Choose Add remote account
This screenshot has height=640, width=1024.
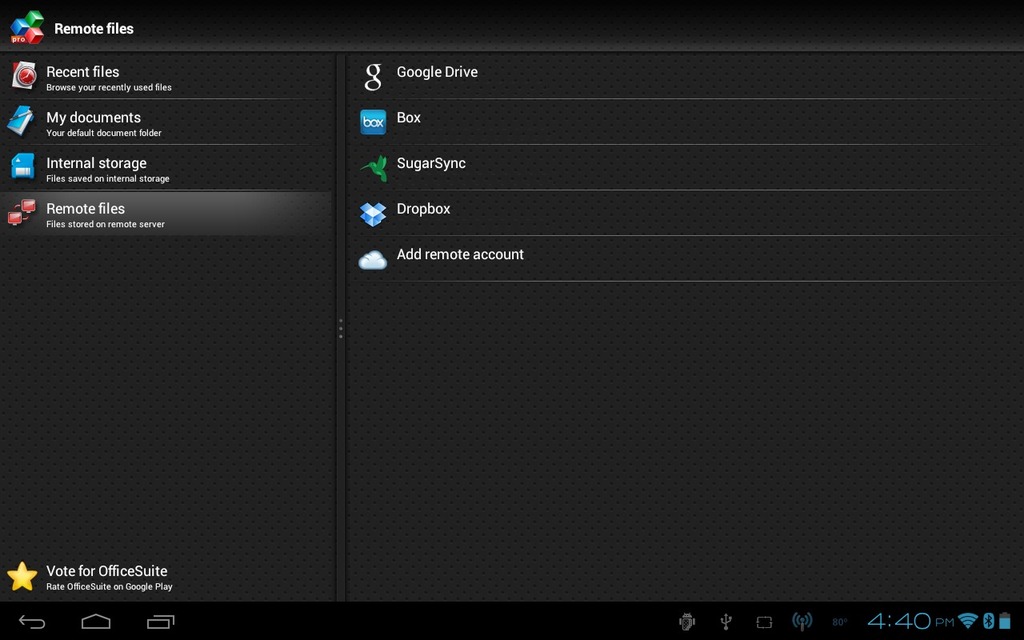tap(685, 259)
